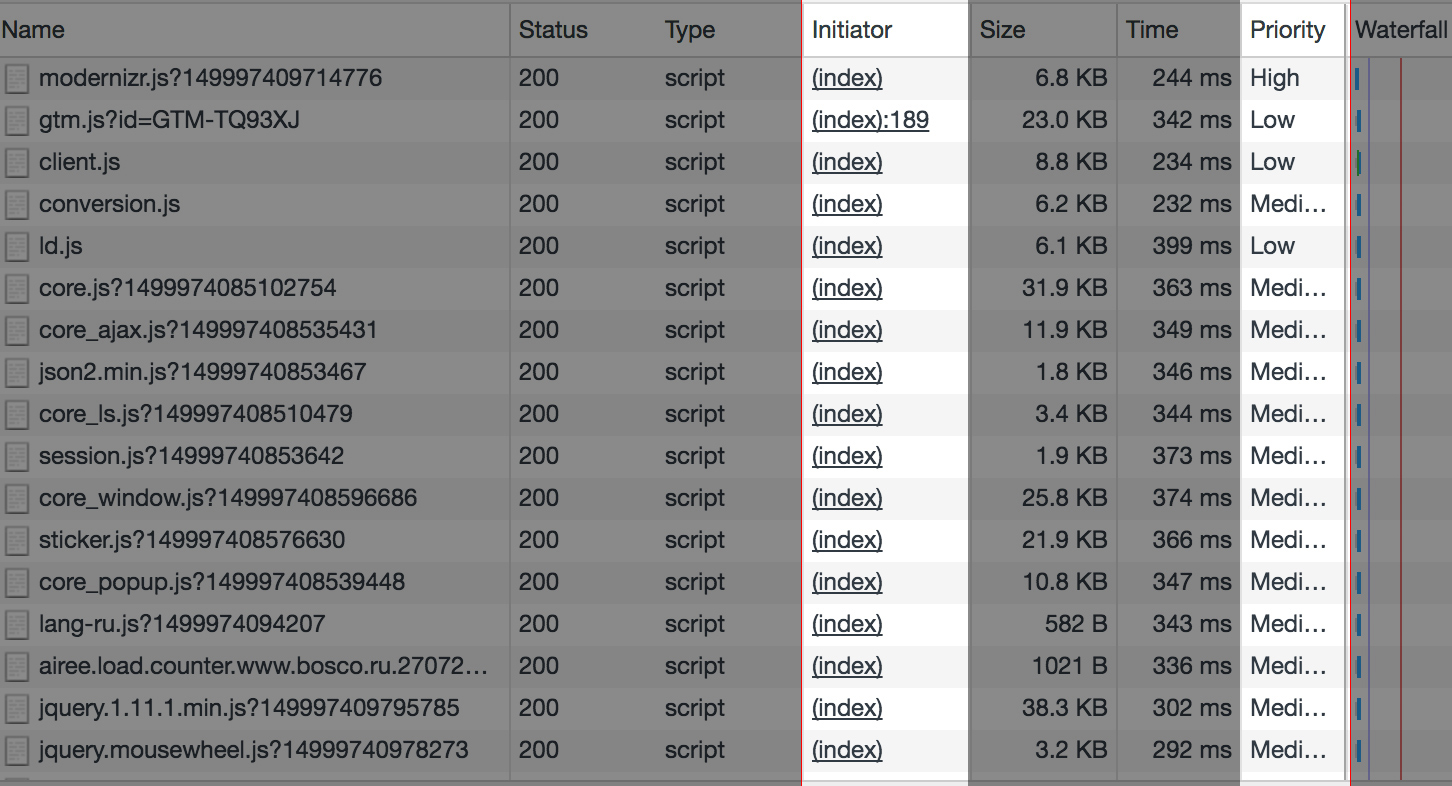Select the file icon beside jquery.mousewheel.js
Viewport: 1452px width, 786px height.
pos(16,750)
